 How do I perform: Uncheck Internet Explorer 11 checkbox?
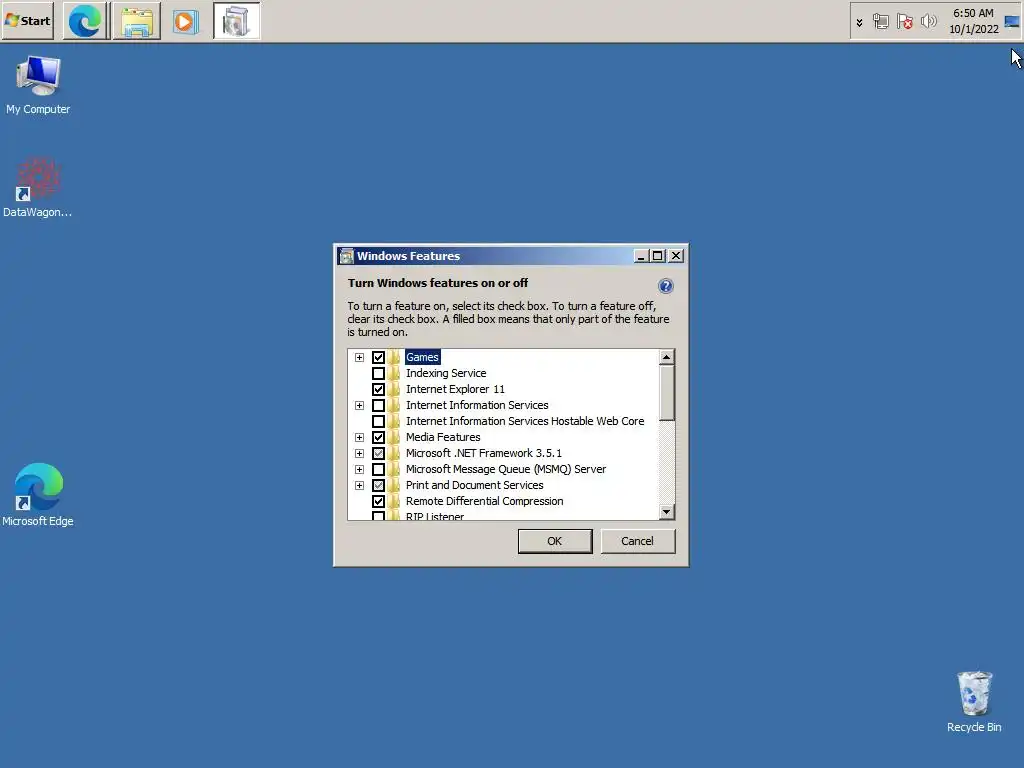(378, 389)
